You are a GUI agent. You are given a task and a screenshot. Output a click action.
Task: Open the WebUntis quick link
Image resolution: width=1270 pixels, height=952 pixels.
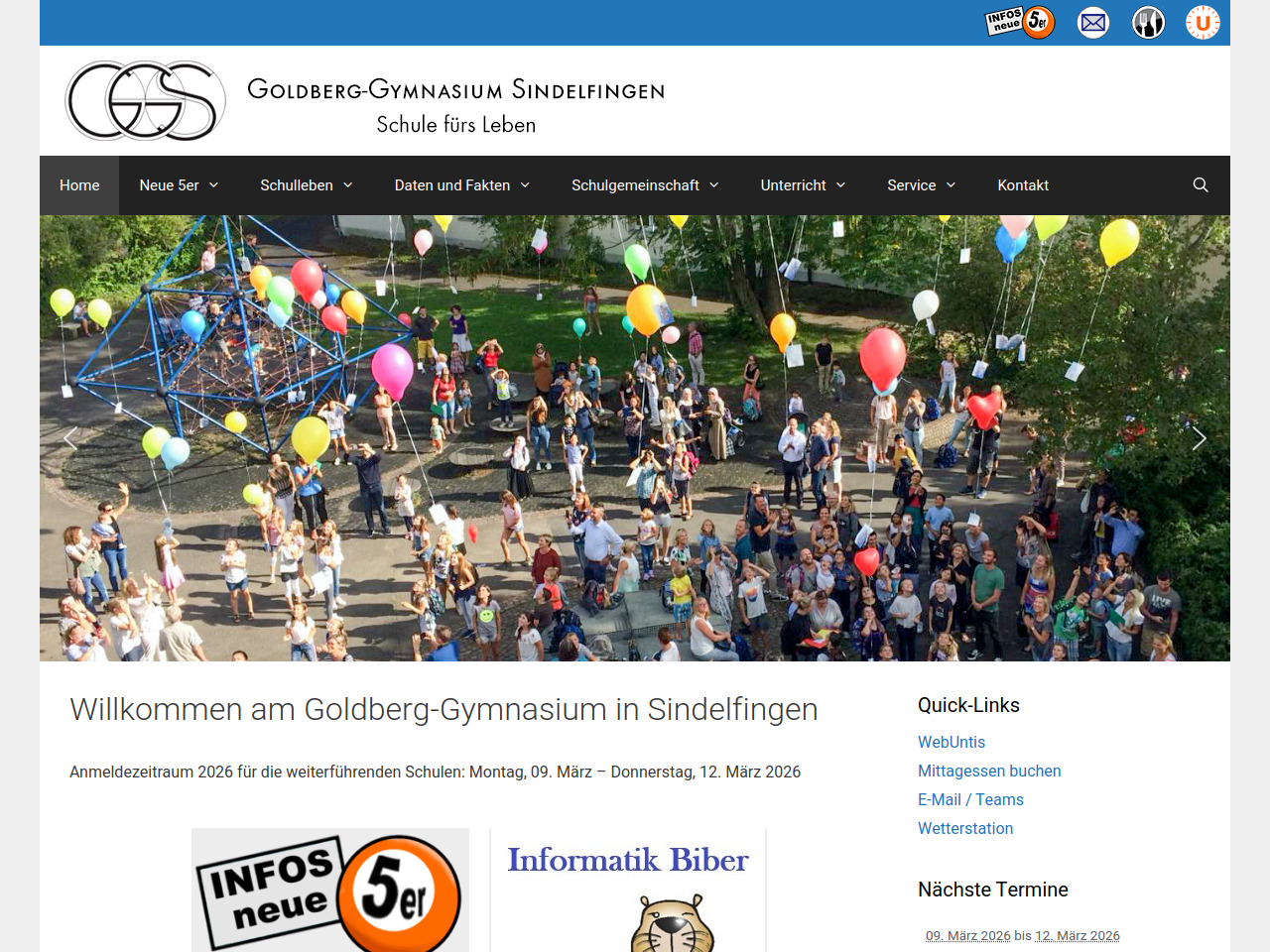point(952,742)
